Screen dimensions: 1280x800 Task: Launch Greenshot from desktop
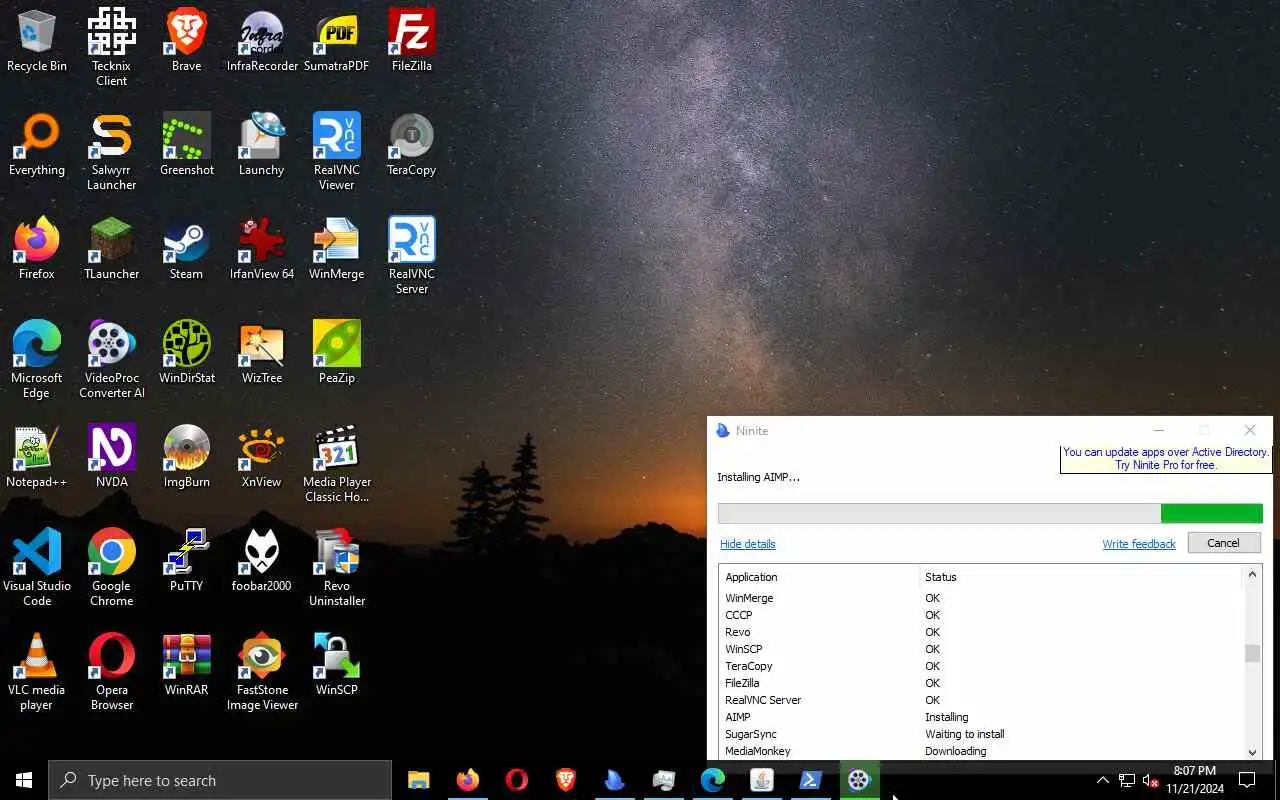[x=186, y=146]
